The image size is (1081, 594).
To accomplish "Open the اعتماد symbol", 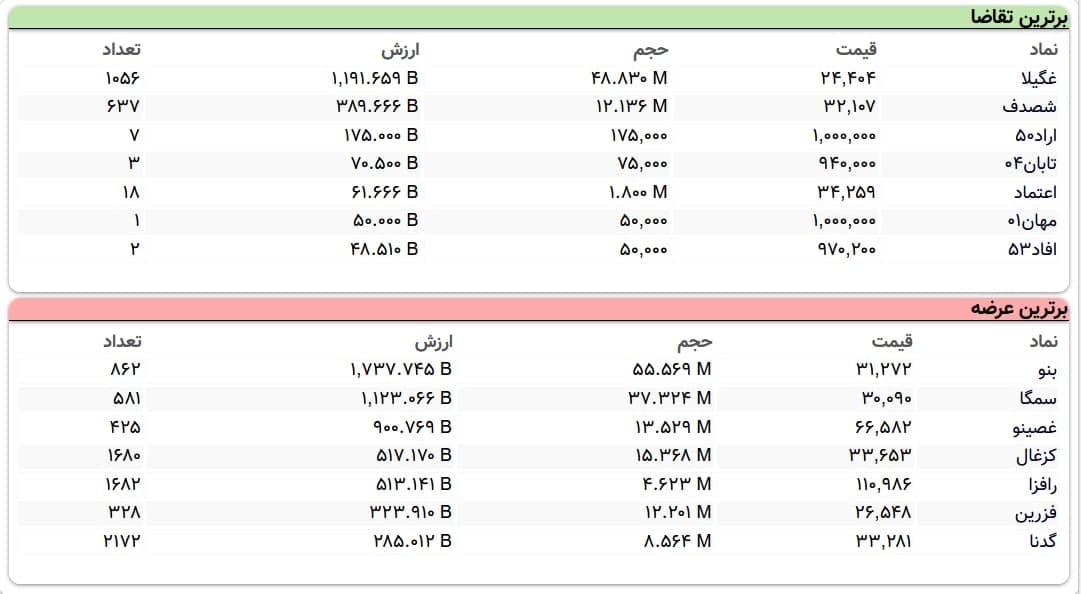I will click(1036, 192).
